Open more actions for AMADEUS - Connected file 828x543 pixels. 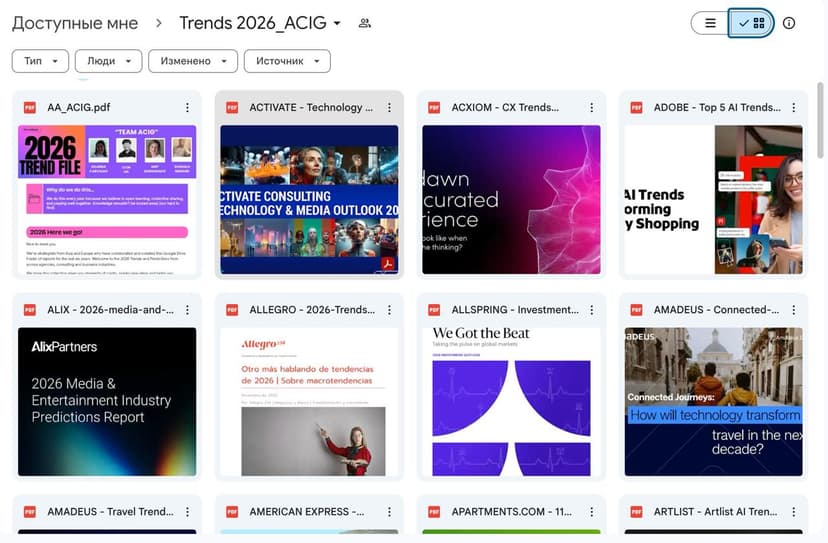pyautogui.click(x=793, y=310)
